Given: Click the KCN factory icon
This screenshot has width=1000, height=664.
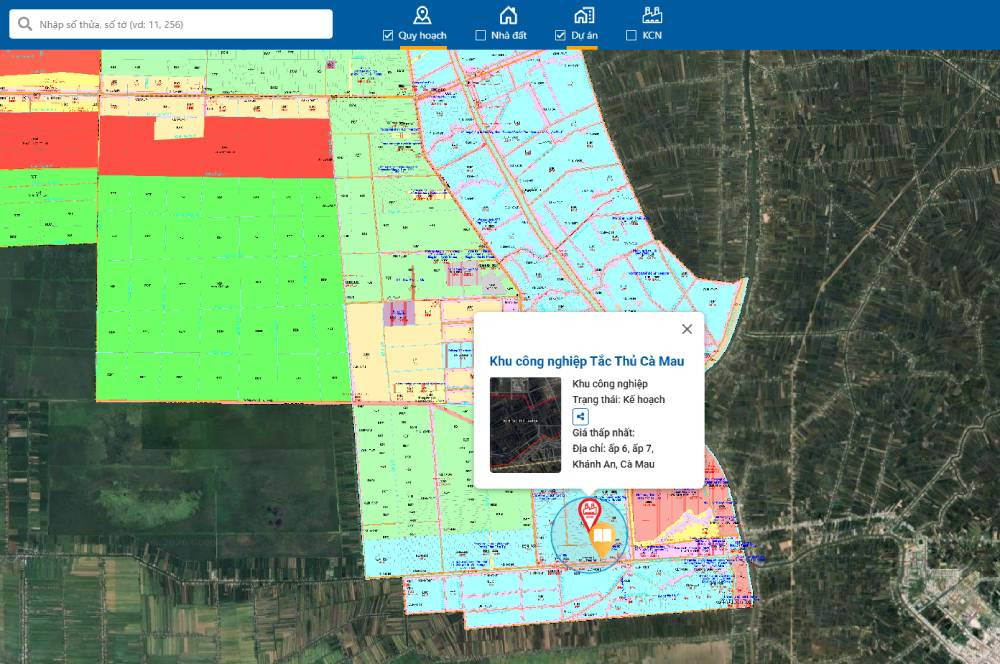Looking at the screenshot, I should (x=652, y=15).
